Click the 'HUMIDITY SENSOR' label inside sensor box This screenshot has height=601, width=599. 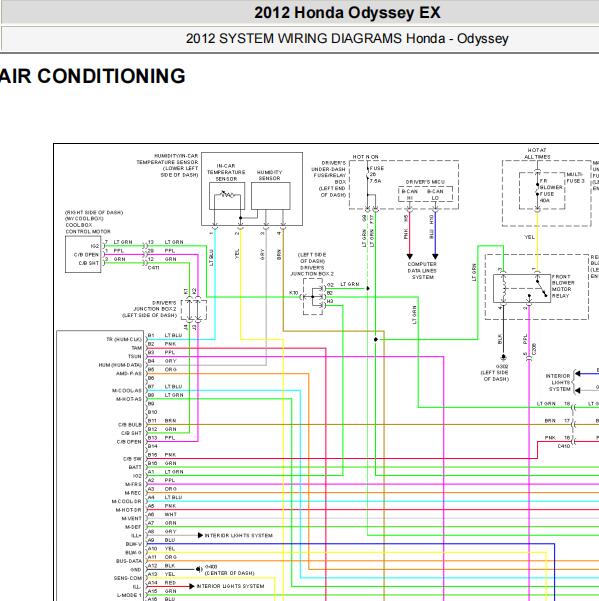tap(269, 176)
